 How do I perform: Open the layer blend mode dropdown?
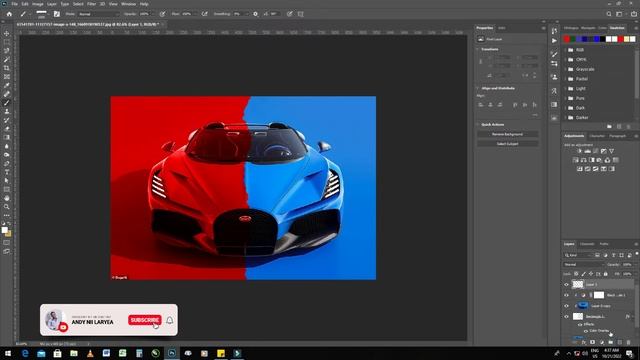584,264
